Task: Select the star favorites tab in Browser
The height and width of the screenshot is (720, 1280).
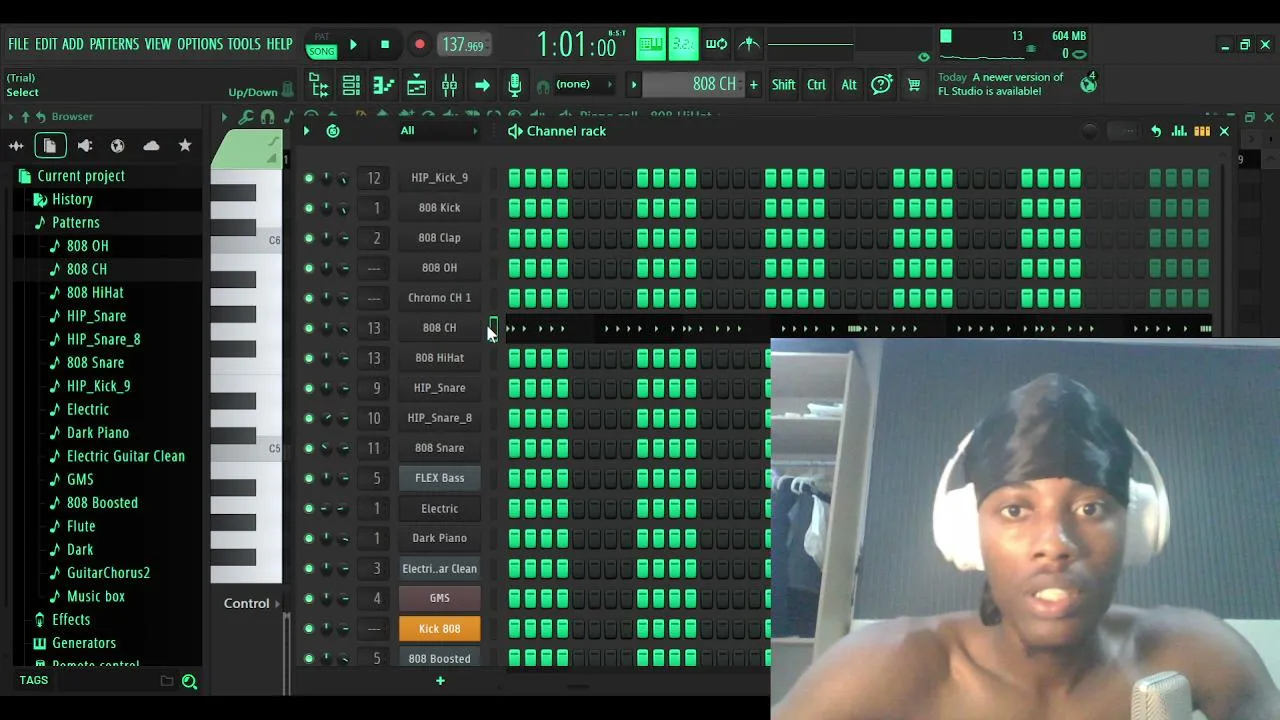Action: point(185,146)
